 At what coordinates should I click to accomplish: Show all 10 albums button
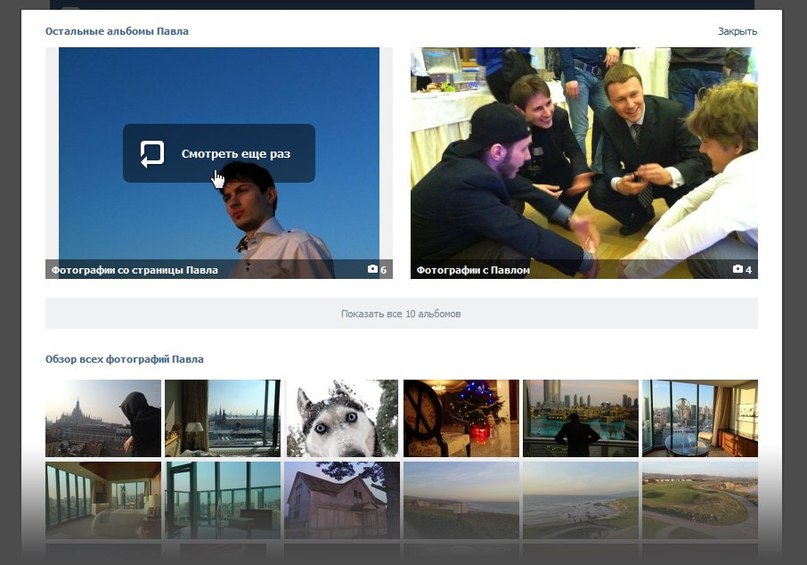pos(401,313)
